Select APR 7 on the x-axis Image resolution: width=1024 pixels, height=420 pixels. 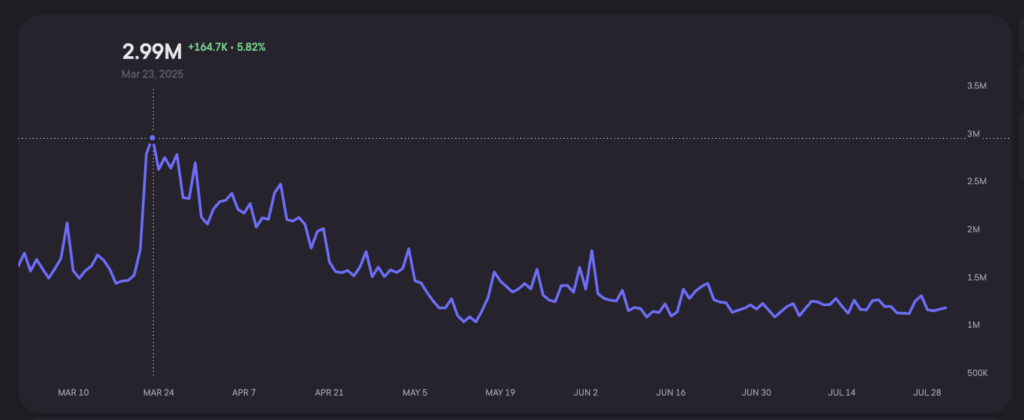243,393
